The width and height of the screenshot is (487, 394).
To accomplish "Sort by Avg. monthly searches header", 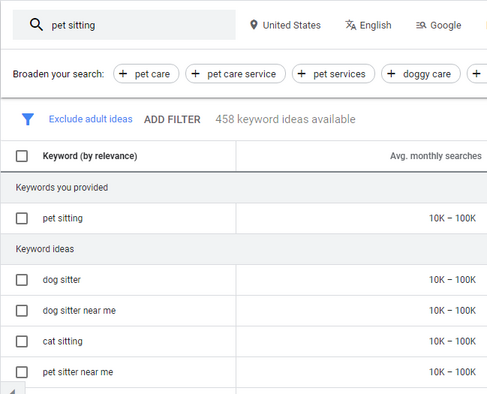I will pyautogui.click(x=436, y=156).
